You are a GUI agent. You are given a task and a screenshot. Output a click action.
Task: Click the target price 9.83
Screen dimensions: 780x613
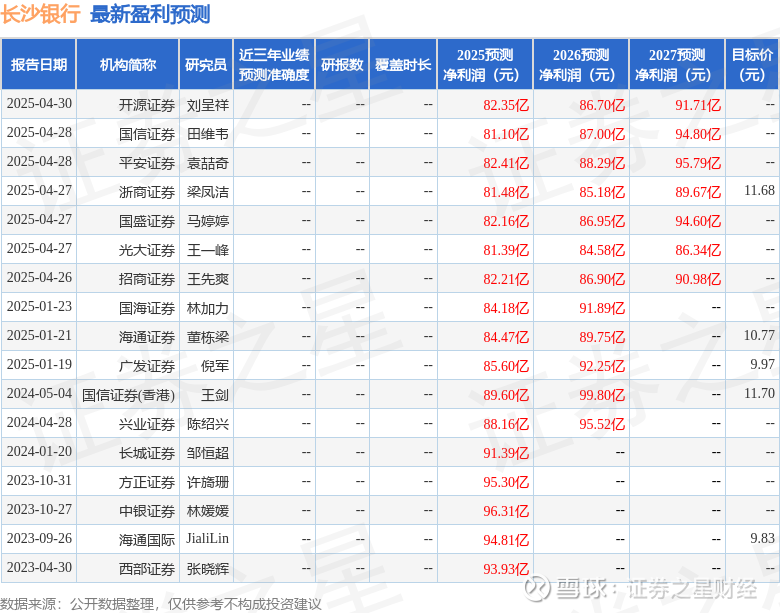click(x=763, y=538)
